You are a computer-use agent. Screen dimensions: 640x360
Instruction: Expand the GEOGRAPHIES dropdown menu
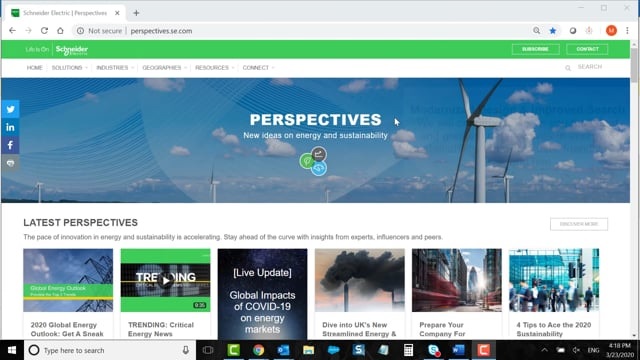tap(164, 68)
